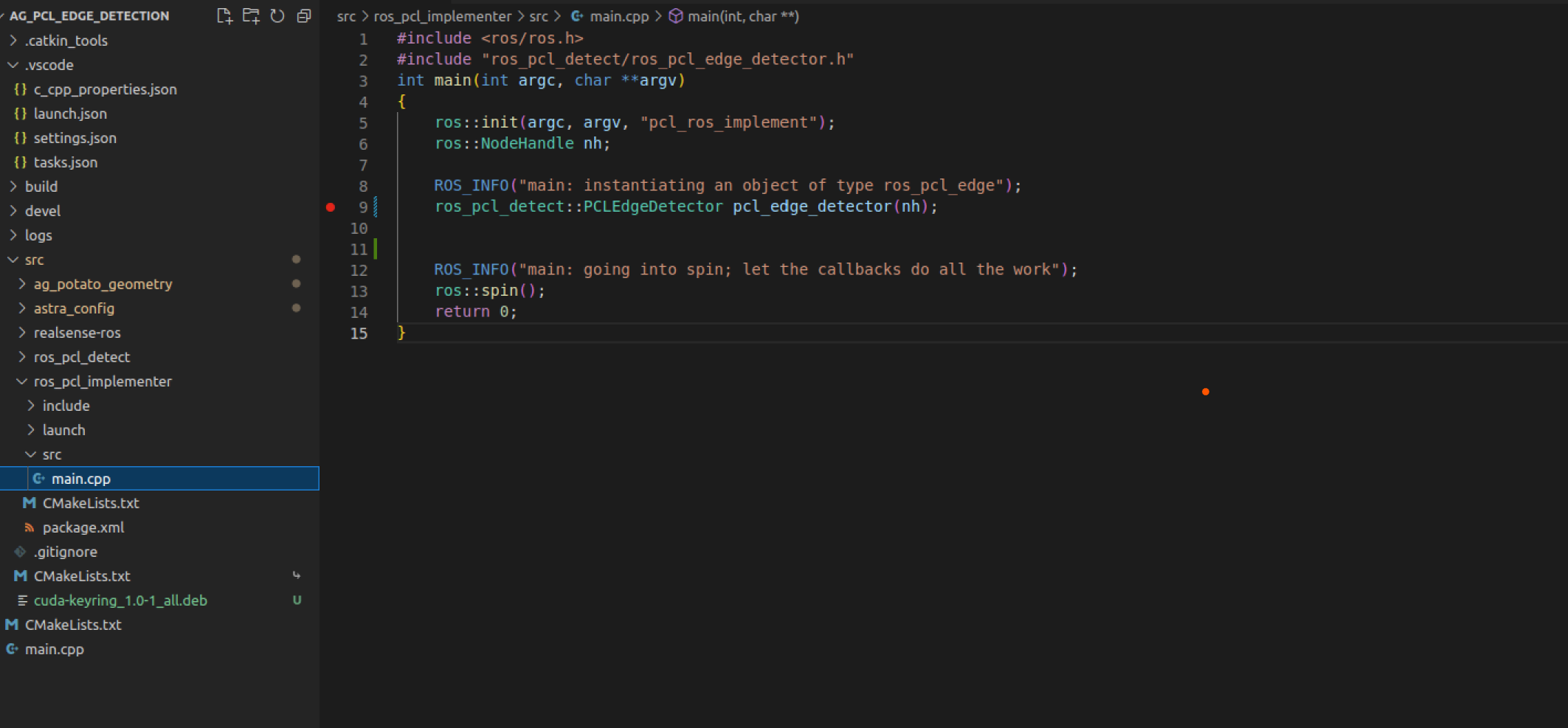Open ros_pcl_implementer in the breadcrumb bar
This screenshot has width=1568, height=728.
tap(443, 15)
